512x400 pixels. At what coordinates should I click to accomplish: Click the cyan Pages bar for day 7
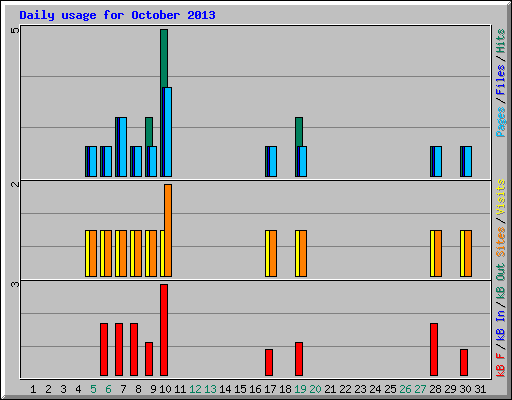point(123,147)
